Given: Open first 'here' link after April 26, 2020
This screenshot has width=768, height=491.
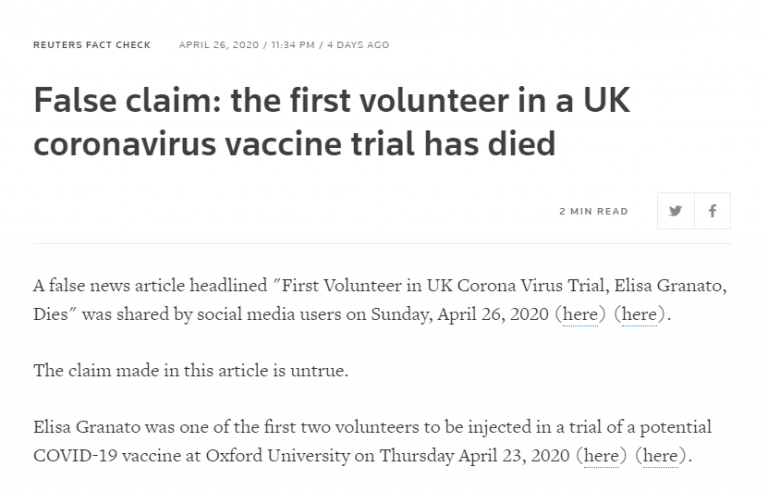Looking at the screenshot, I should tap(580, 314).
